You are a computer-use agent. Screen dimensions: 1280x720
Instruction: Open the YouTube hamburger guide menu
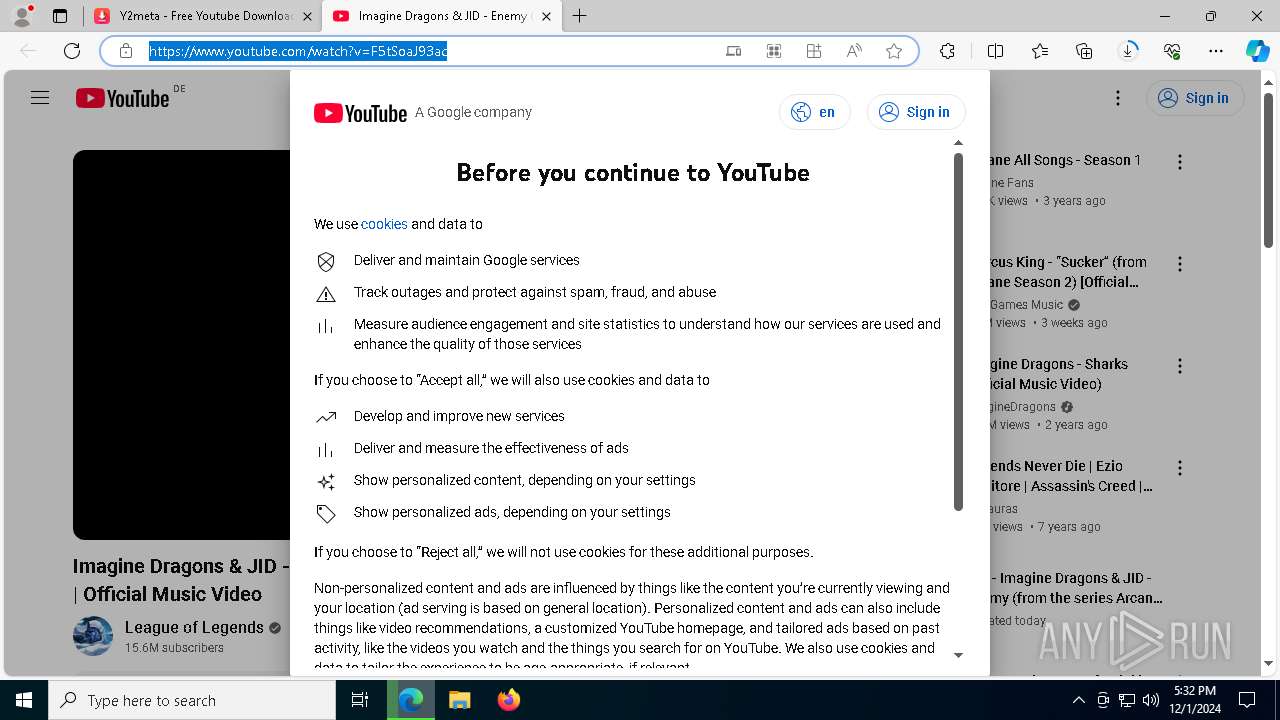click(40, 98)
